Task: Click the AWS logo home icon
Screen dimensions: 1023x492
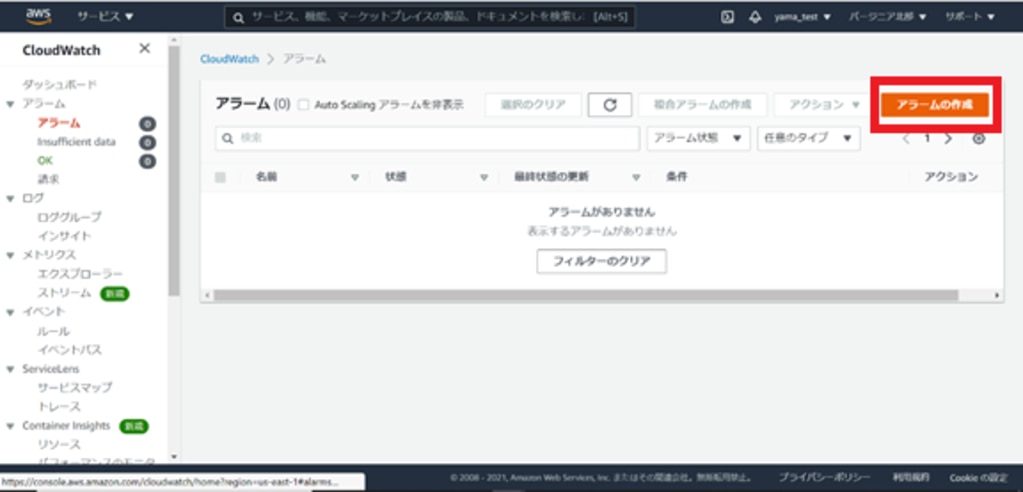Action: [38, 16]
